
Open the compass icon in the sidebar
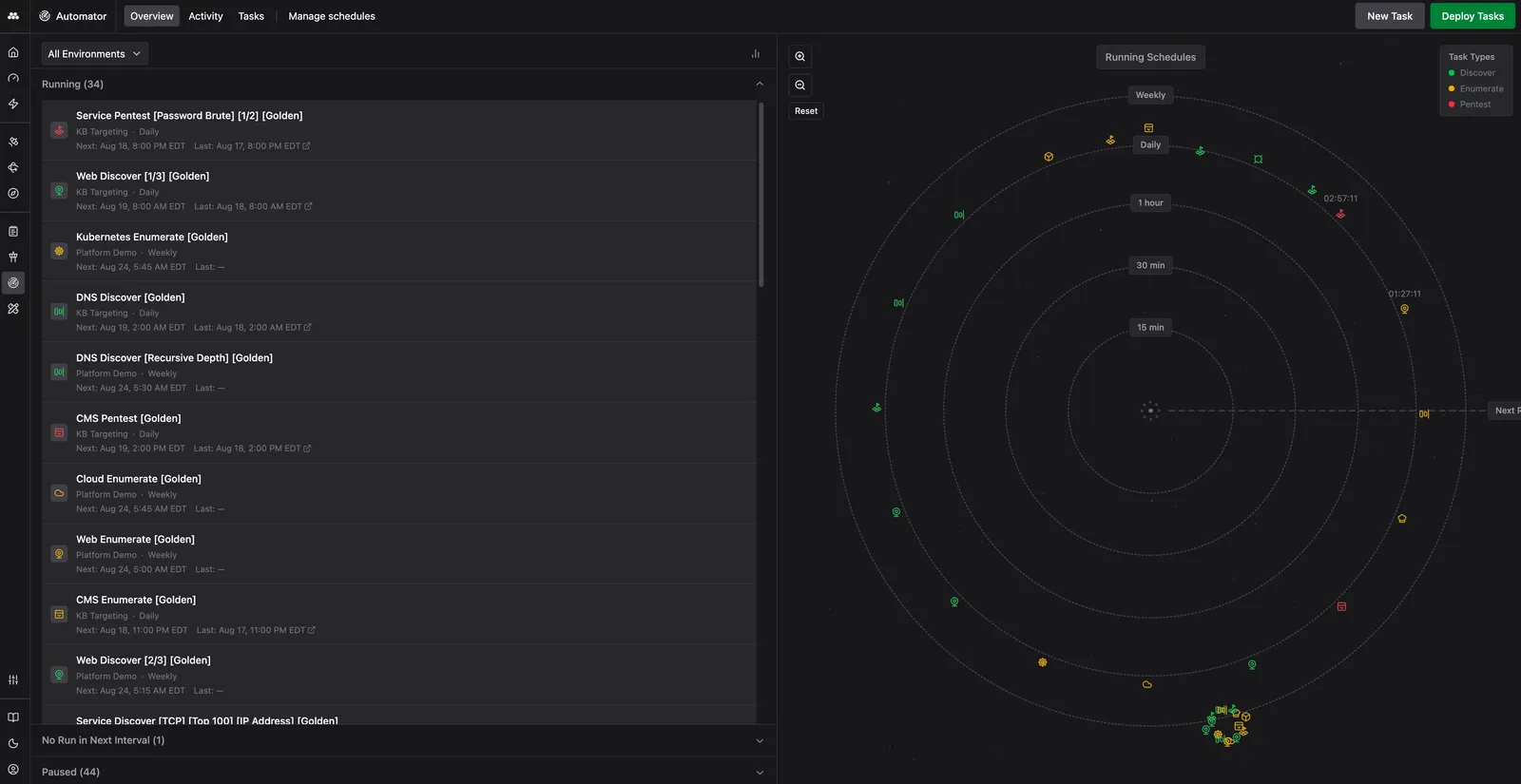[x=13, y=193]
